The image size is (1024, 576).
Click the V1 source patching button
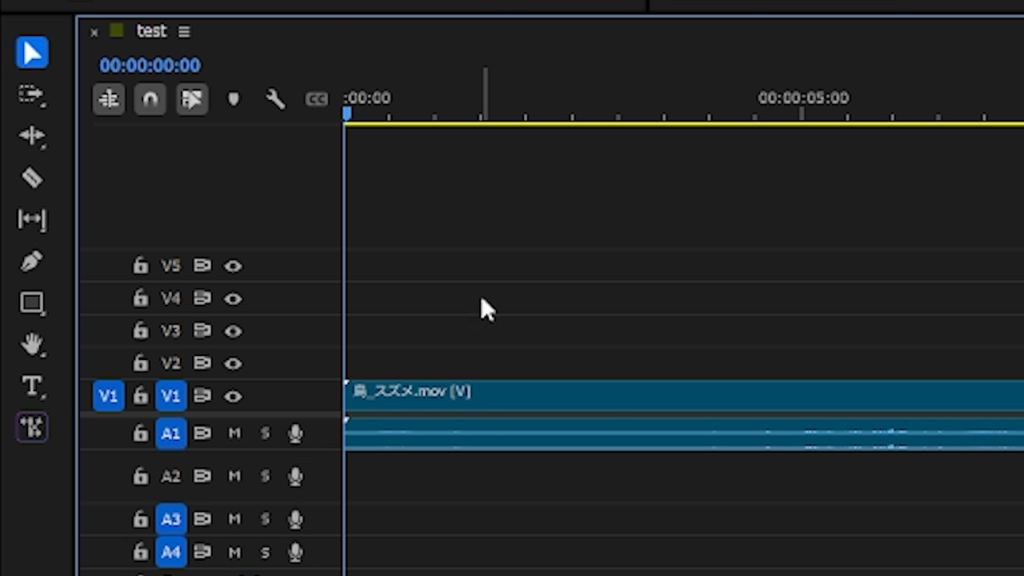108,396
